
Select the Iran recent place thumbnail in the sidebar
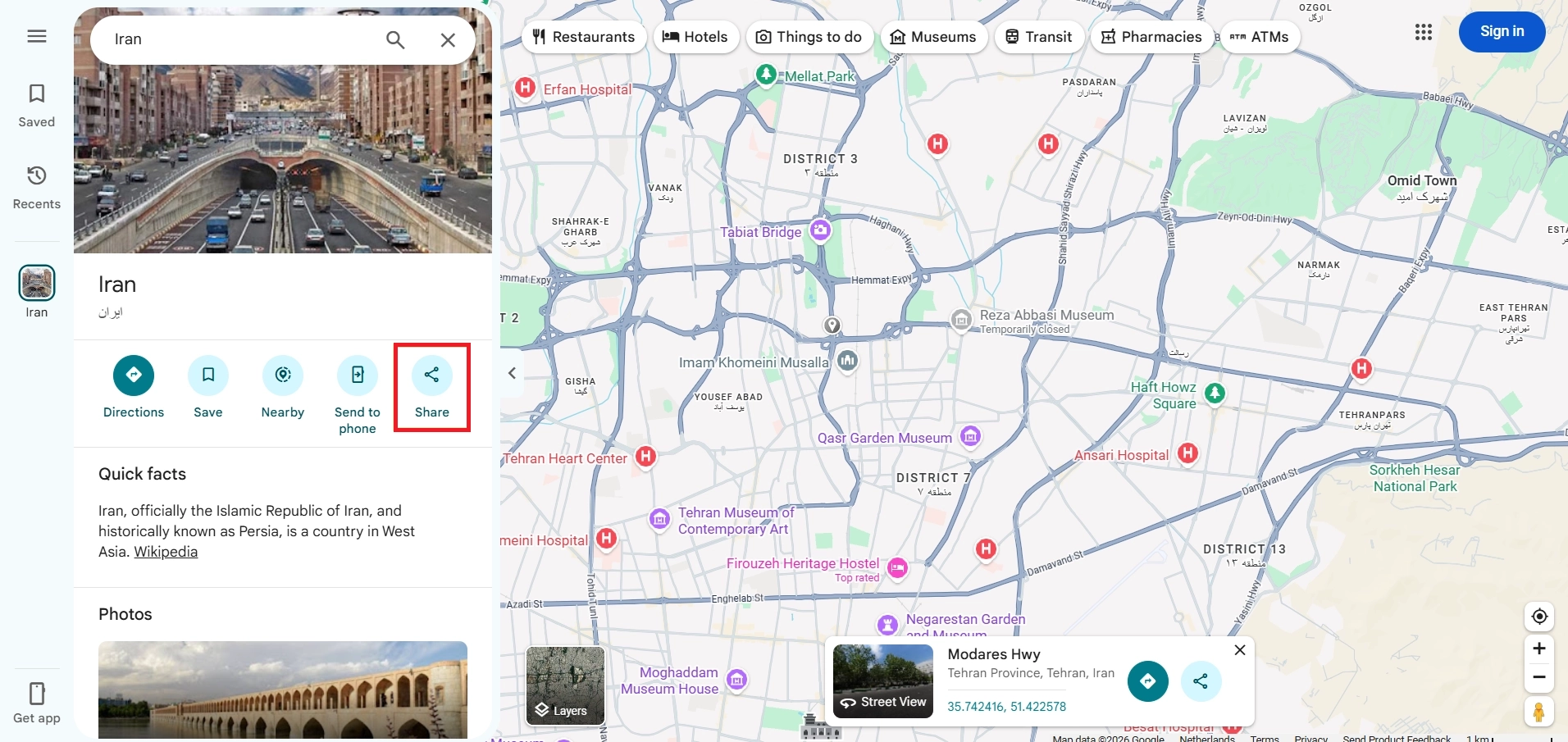pos(37,284)
